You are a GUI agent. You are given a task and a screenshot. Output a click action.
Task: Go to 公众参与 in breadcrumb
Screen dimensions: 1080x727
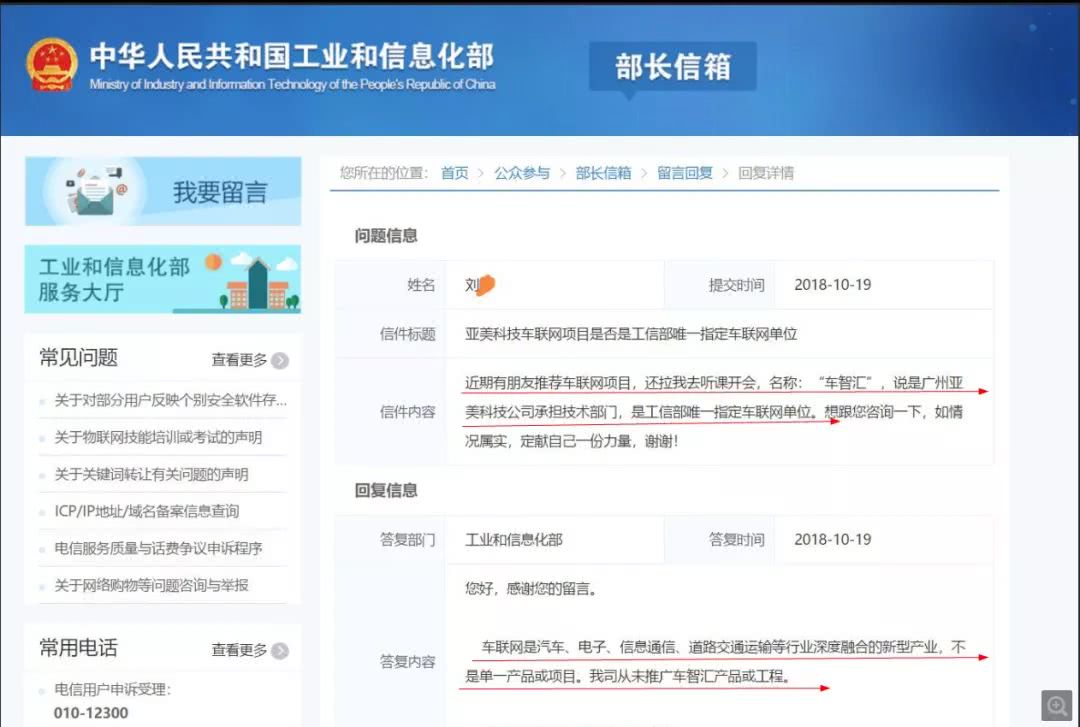[521, 173]
